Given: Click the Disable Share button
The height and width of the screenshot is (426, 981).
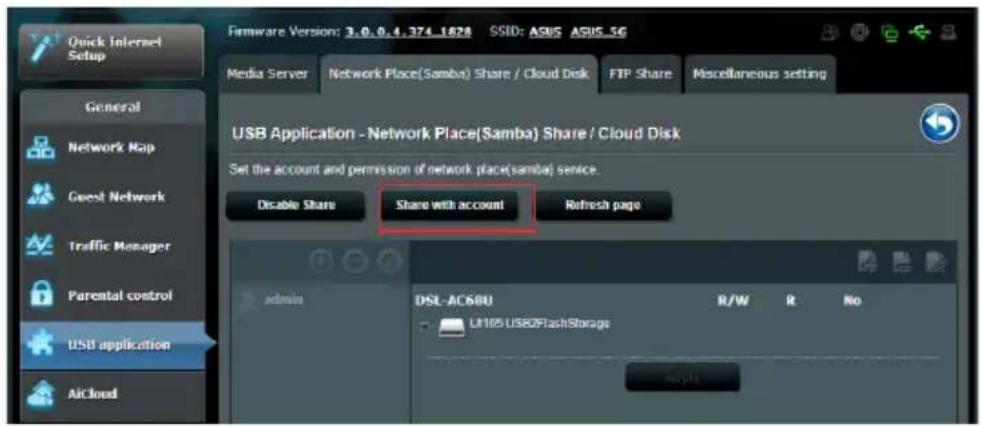Looking at the screenshot, I should 295,206.
